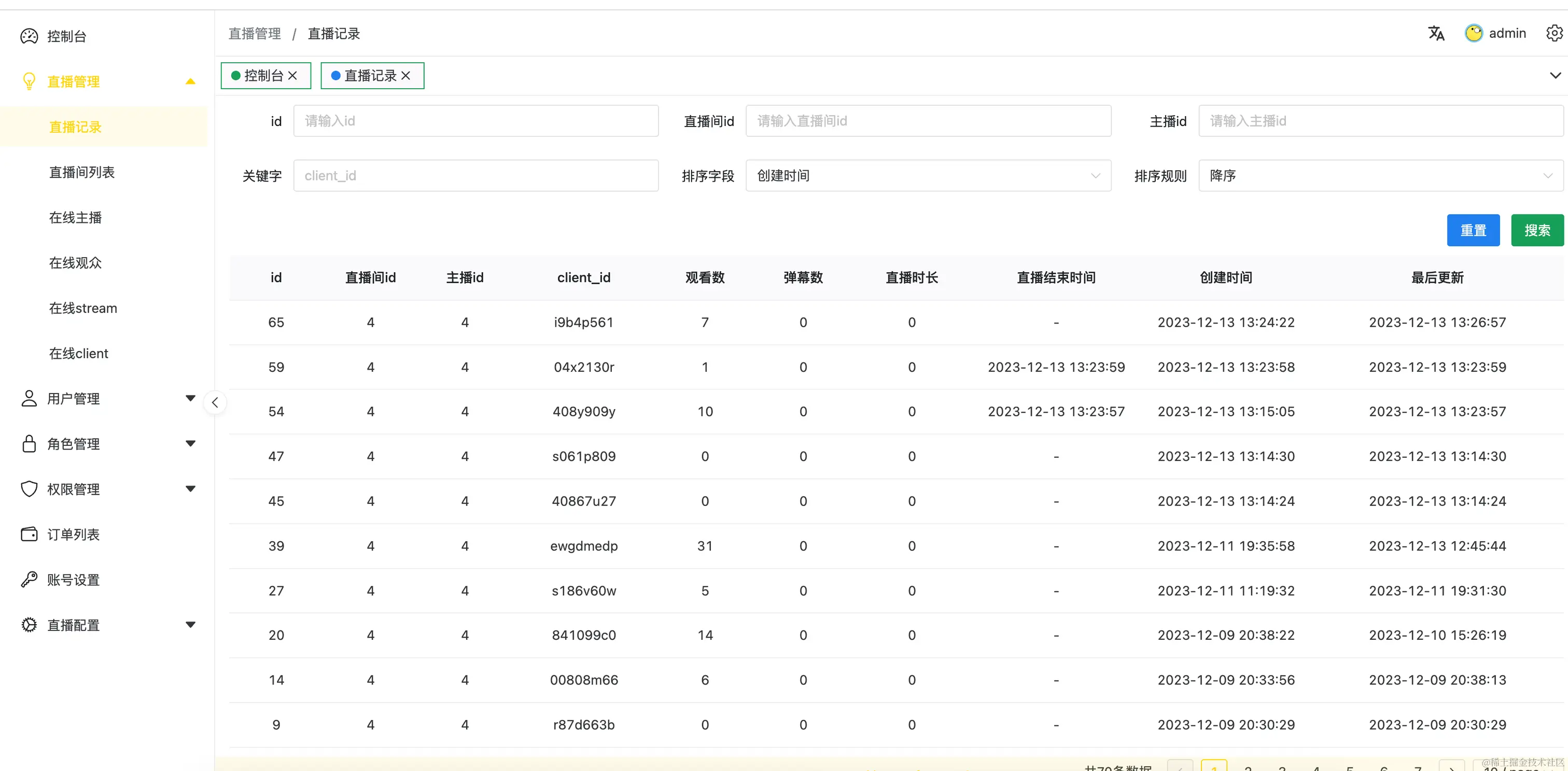
Task: Focus the 直播间id input field
Action: point(928,121)
